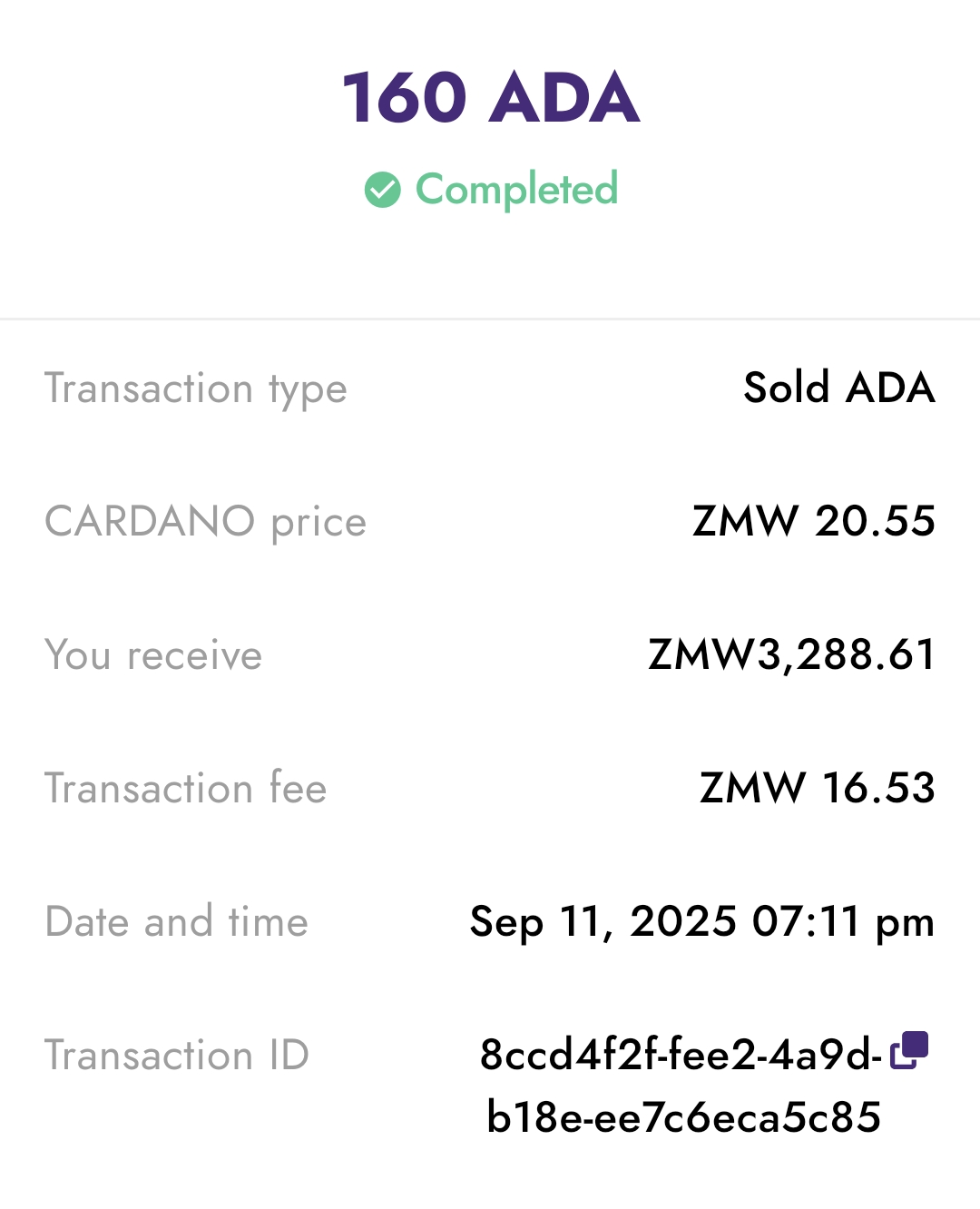Select the 'Sold ADA' value
Screen dimensions: 980x1209
coord(838,388)
